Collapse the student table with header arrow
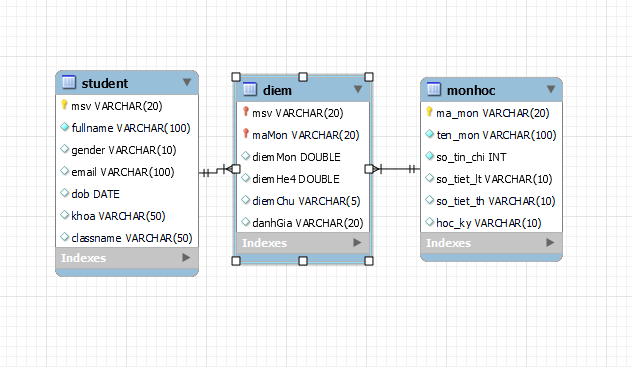 [187, 82]
